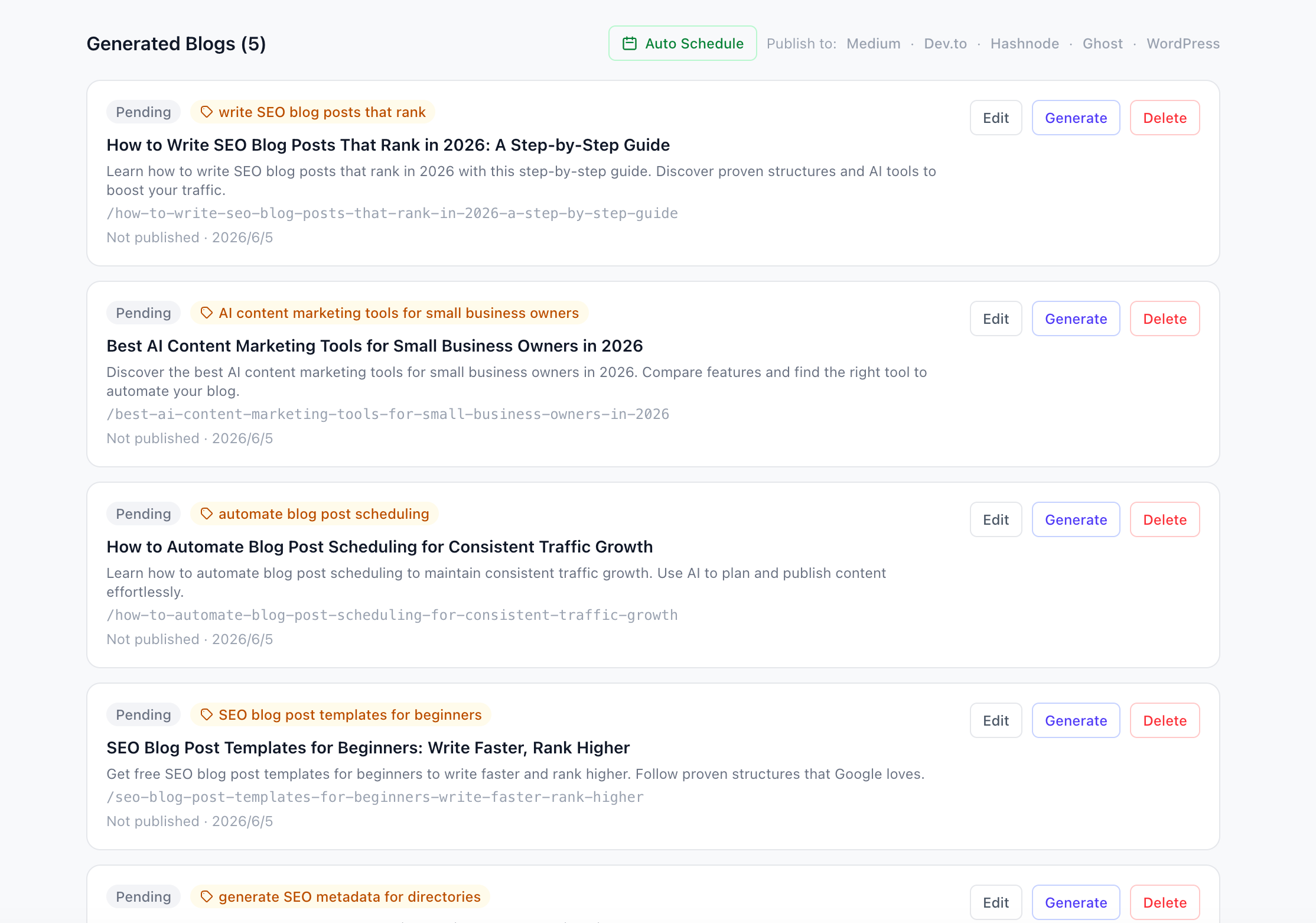Screen dimensions: 1316x923
Task: Click keyword text 'AI content marketing tools for small business owners'
Action: click(399, 313)
